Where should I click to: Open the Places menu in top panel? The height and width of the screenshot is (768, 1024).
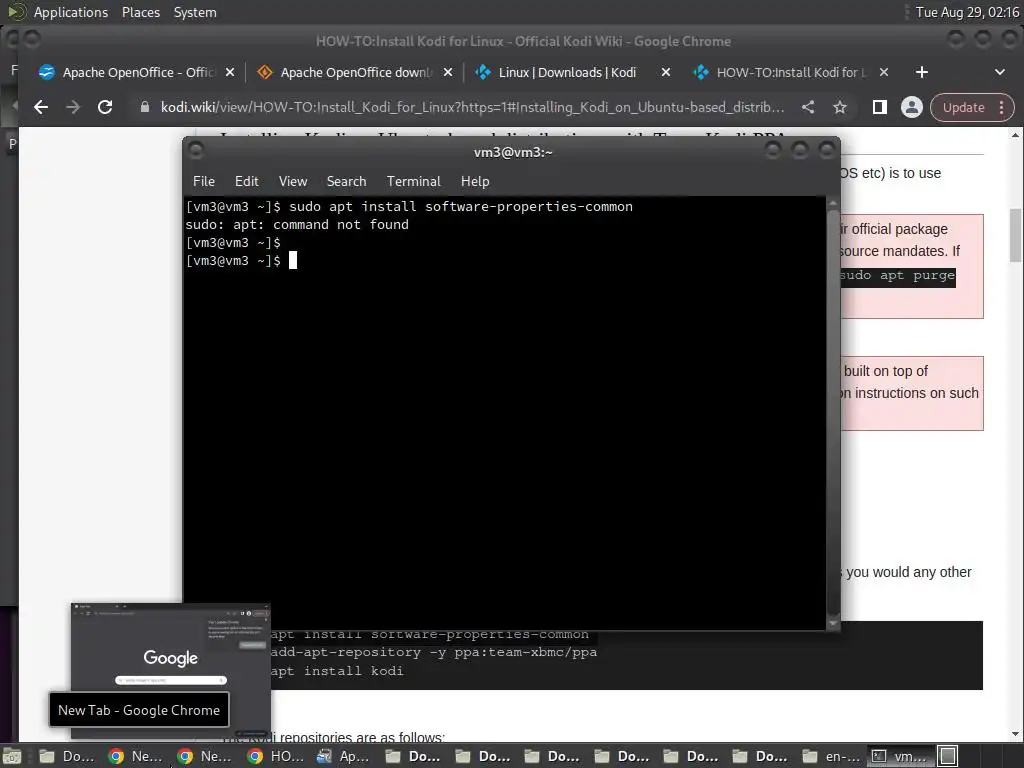(140, 12)
